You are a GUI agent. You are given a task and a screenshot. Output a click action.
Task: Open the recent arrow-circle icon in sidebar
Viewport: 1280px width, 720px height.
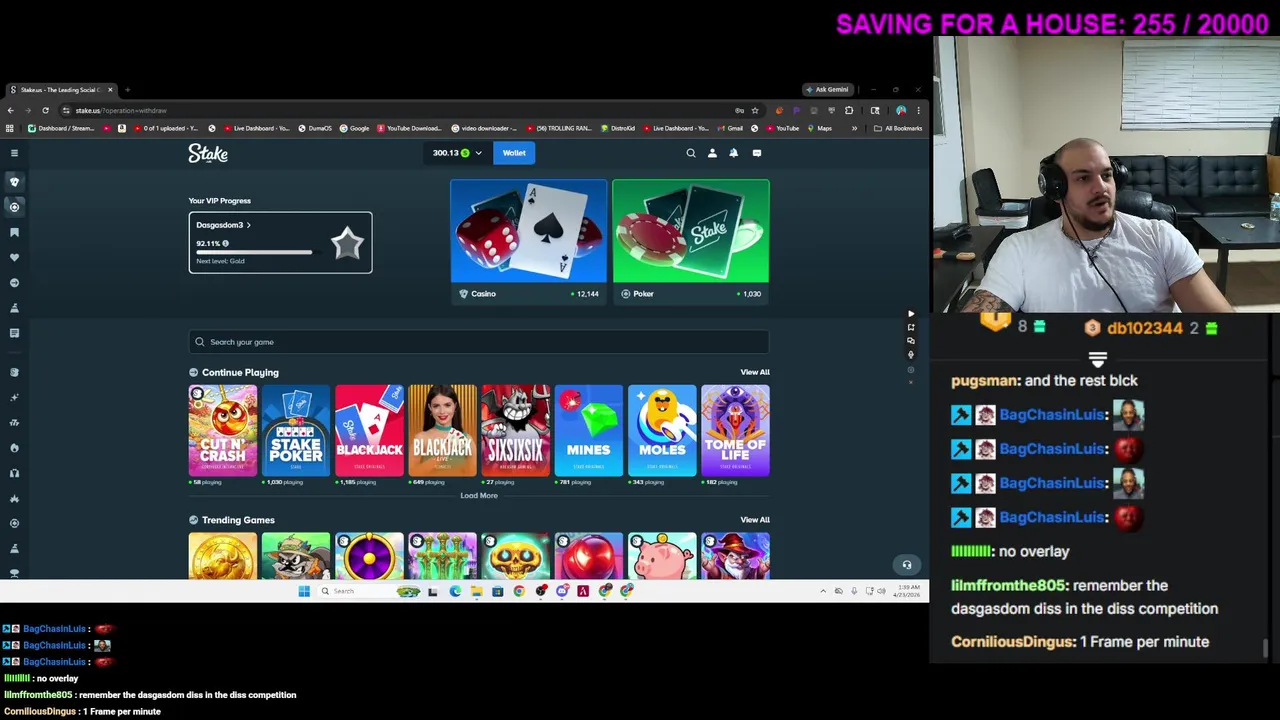coord(14,283)
